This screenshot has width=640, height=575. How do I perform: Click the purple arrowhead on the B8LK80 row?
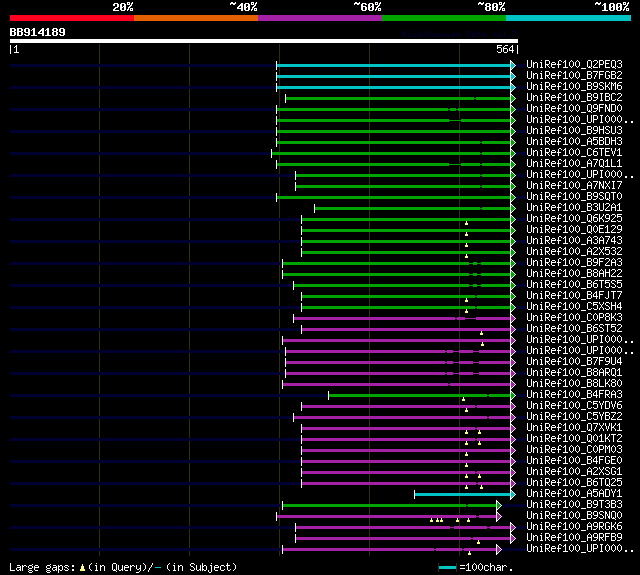[513, 384]
